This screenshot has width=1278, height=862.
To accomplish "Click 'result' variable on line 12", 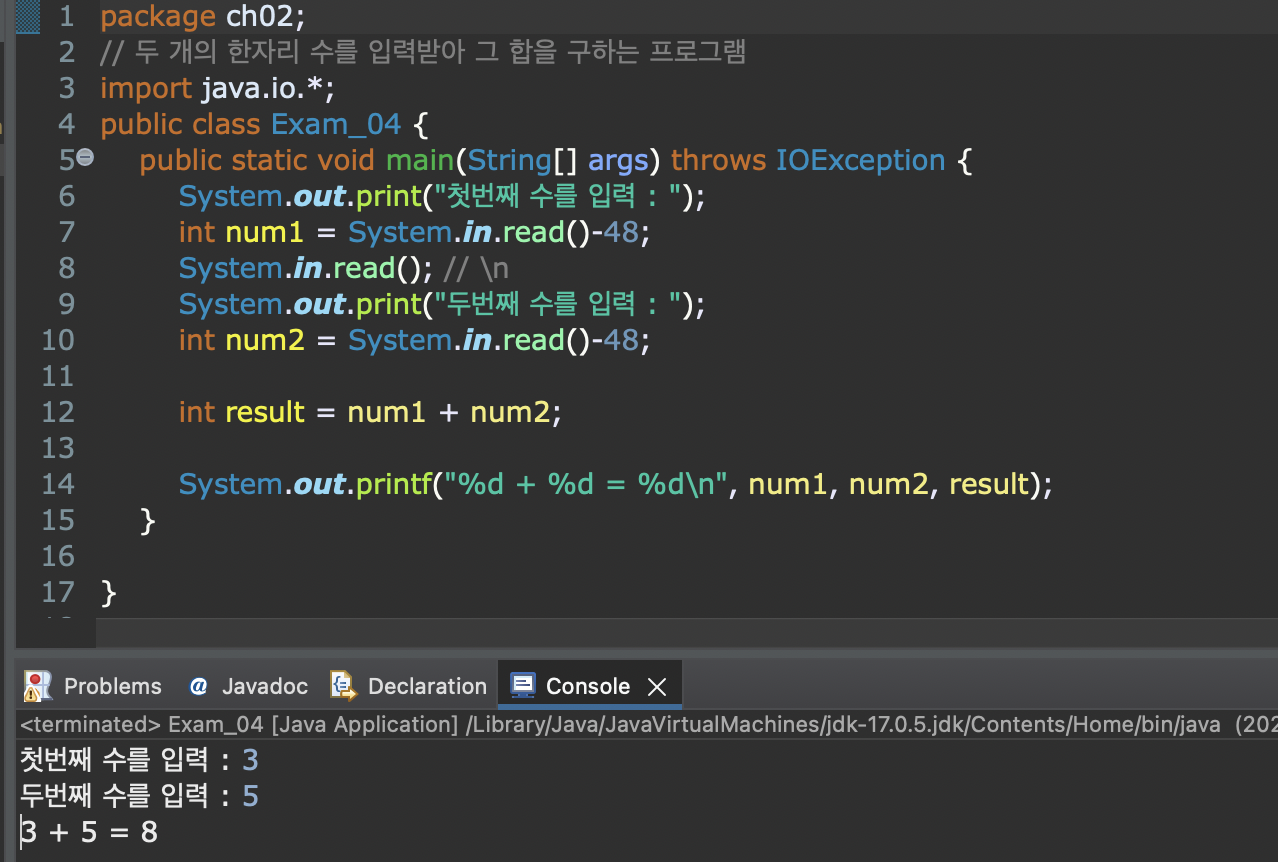I will tap(265, 412).
